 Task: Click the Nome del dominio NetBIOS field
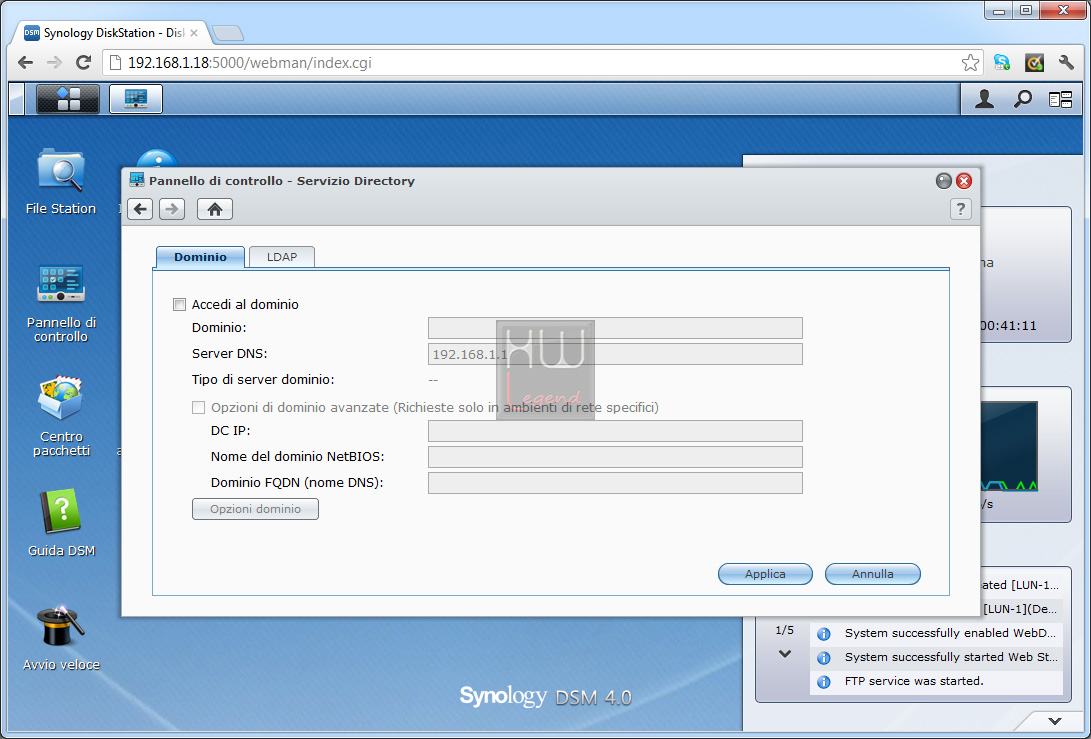[615, 457]
